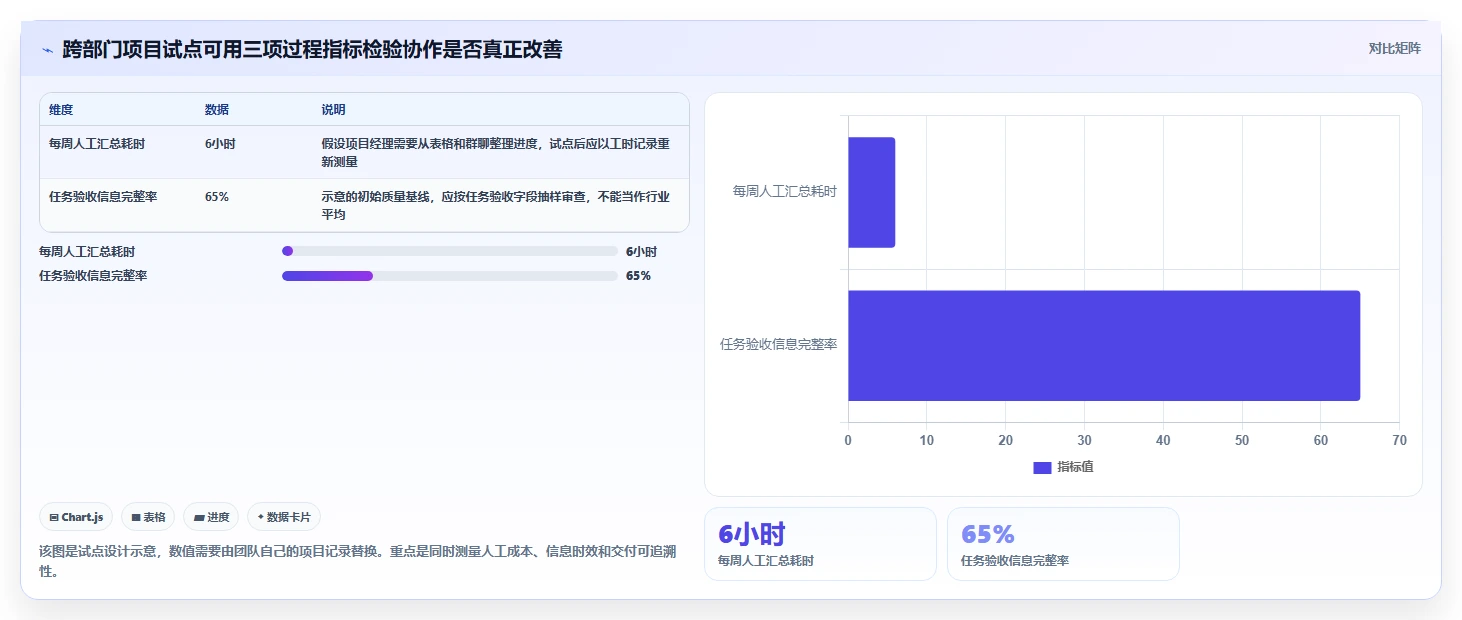The height and width of the screenshot is (620, 1462).
Task: Click the 每周人工汇总耗时 progress bar
Action: click(x=450, y=252)
